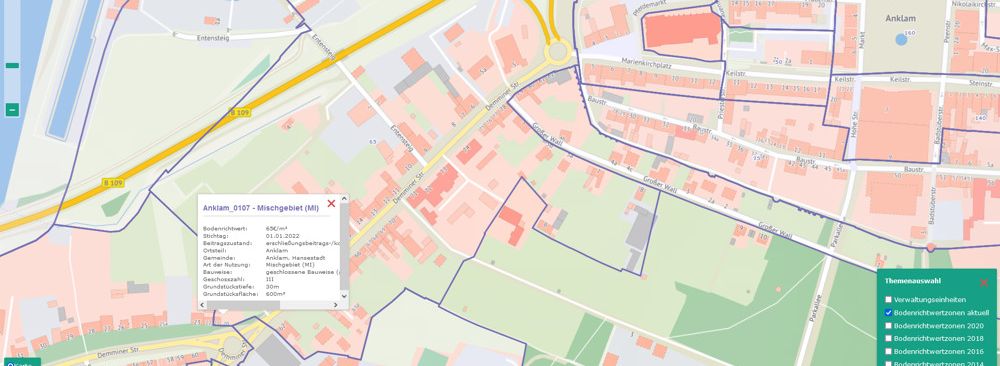Click the green zoom slider handle
This screenshot has height=366, width=1000.
click(x=12, y=65)
